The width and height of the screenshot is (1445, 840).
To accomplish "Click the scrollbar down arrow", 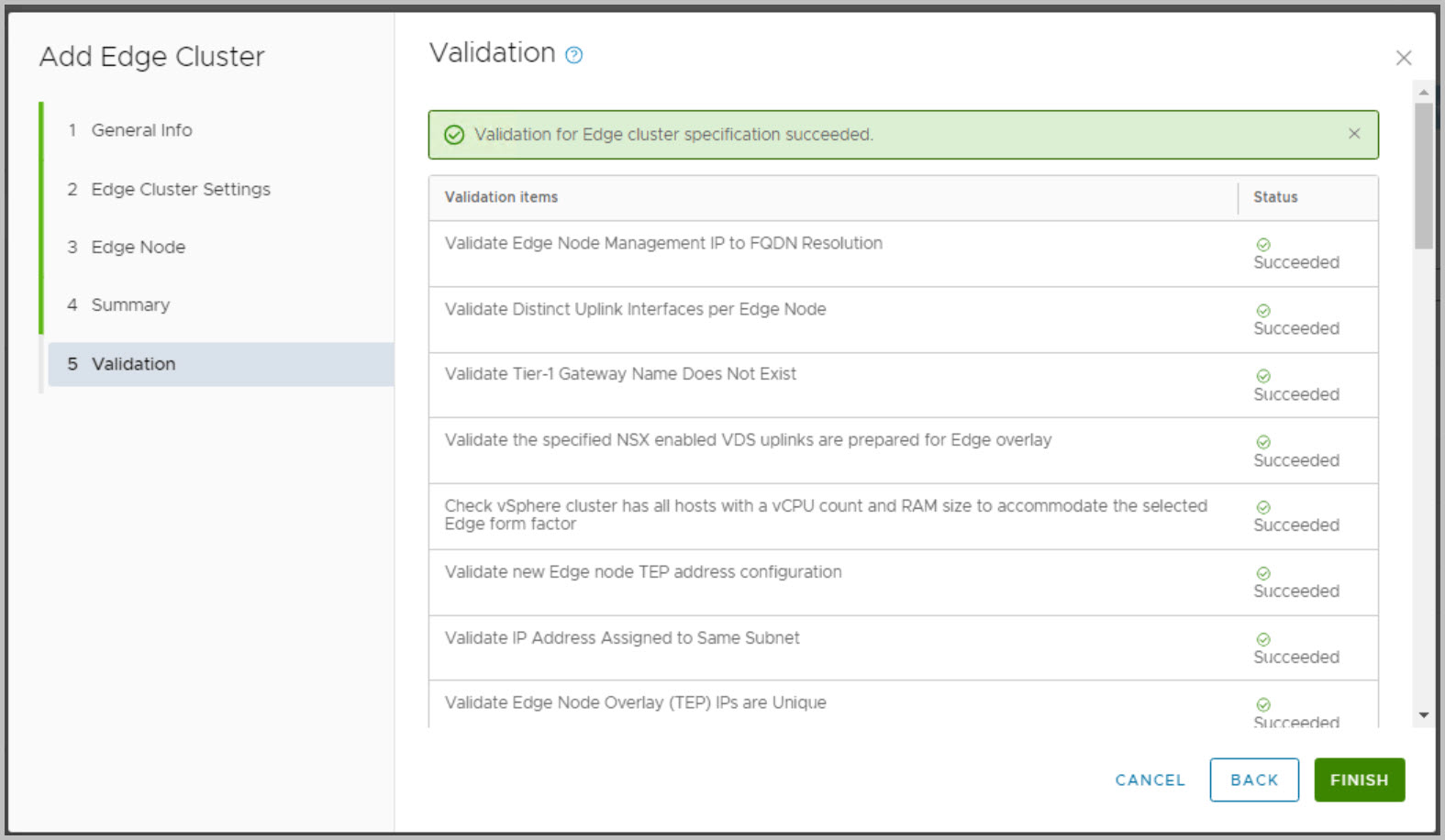I will (x=1423, y=715).
